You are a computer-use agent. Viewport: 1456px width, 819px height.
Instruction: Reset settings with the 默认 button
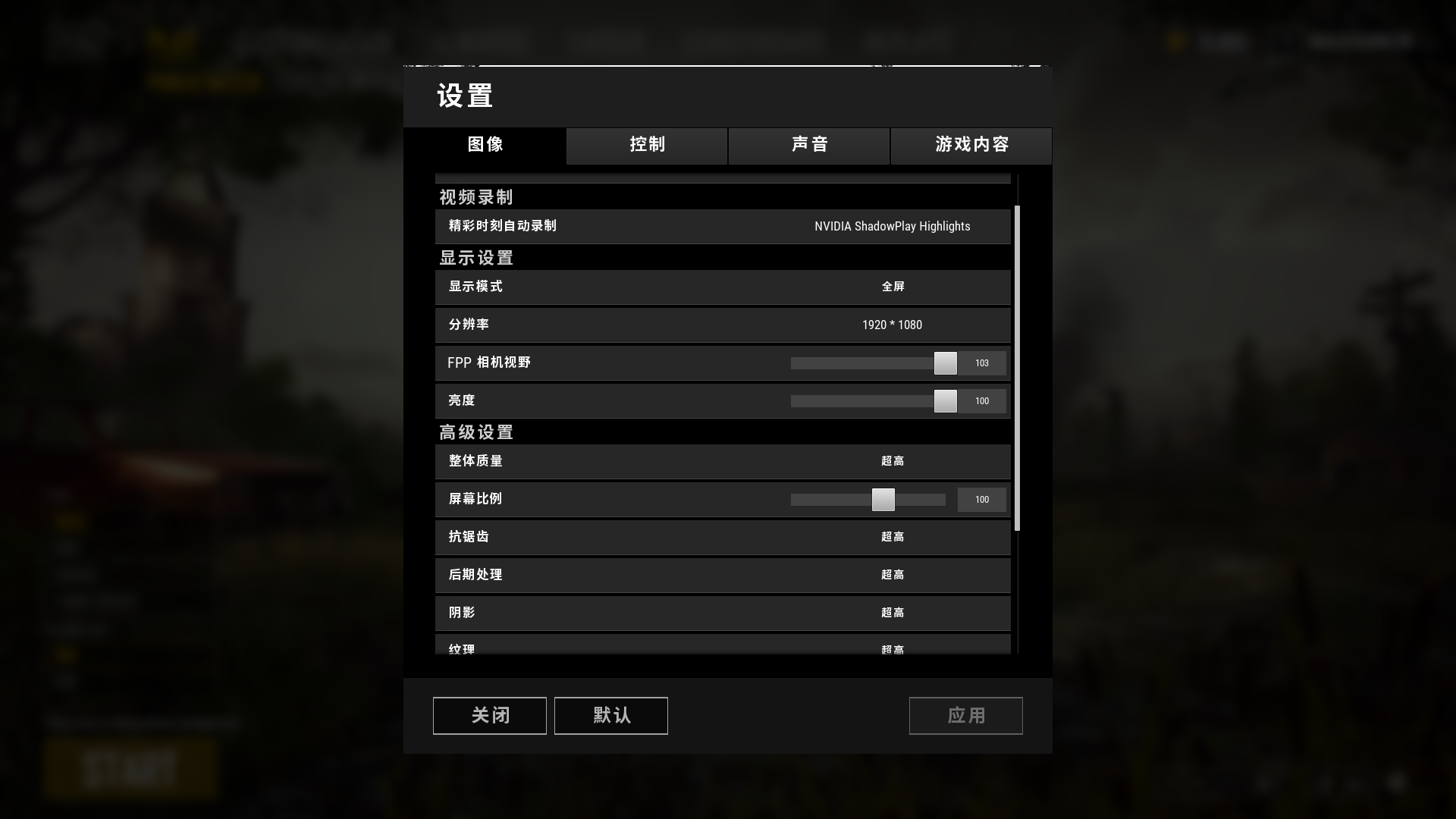click(x=611, y=716)
